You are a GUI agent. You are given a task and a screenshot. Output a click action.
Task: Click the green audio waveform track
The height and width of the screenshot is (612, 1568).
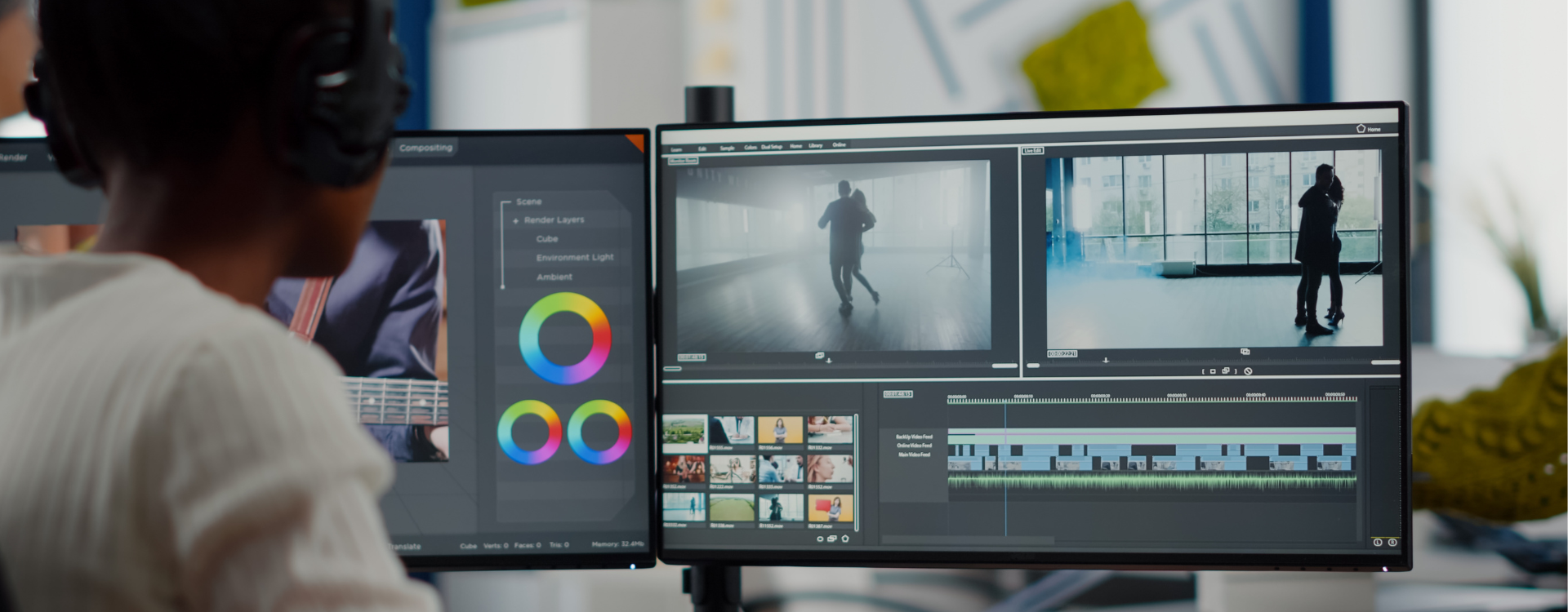[x=1151, y=482]
